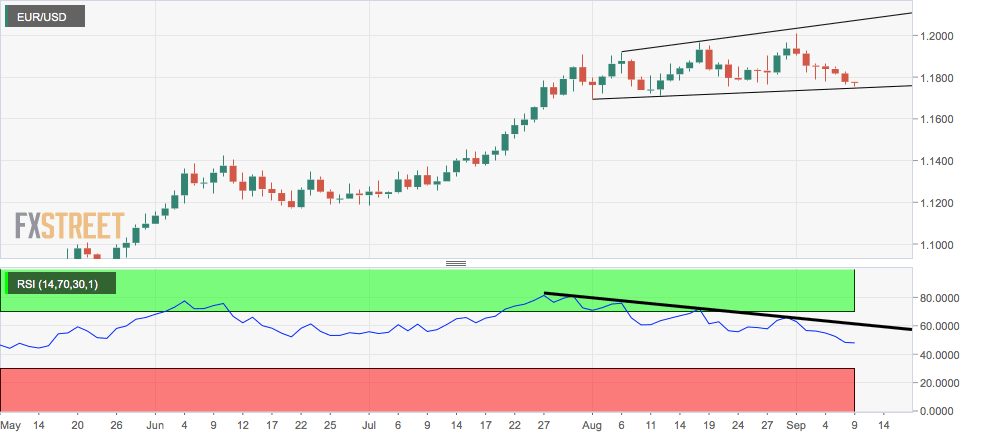Click the green RSI overbought zone
The width and height of the screenshot is (989, 438).
point(427,290)
